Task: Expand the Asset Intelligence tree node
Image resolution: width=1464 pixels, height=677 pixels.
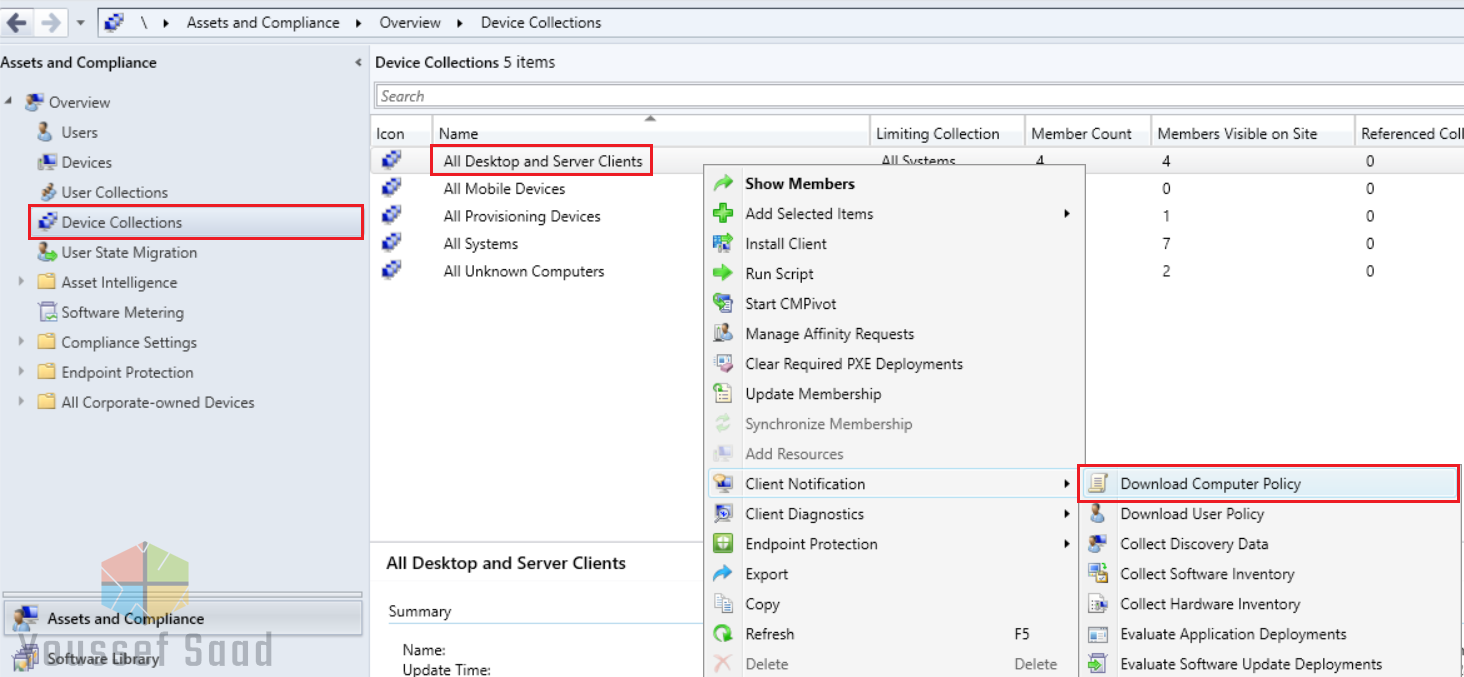Action: click(x=22, y=282)
